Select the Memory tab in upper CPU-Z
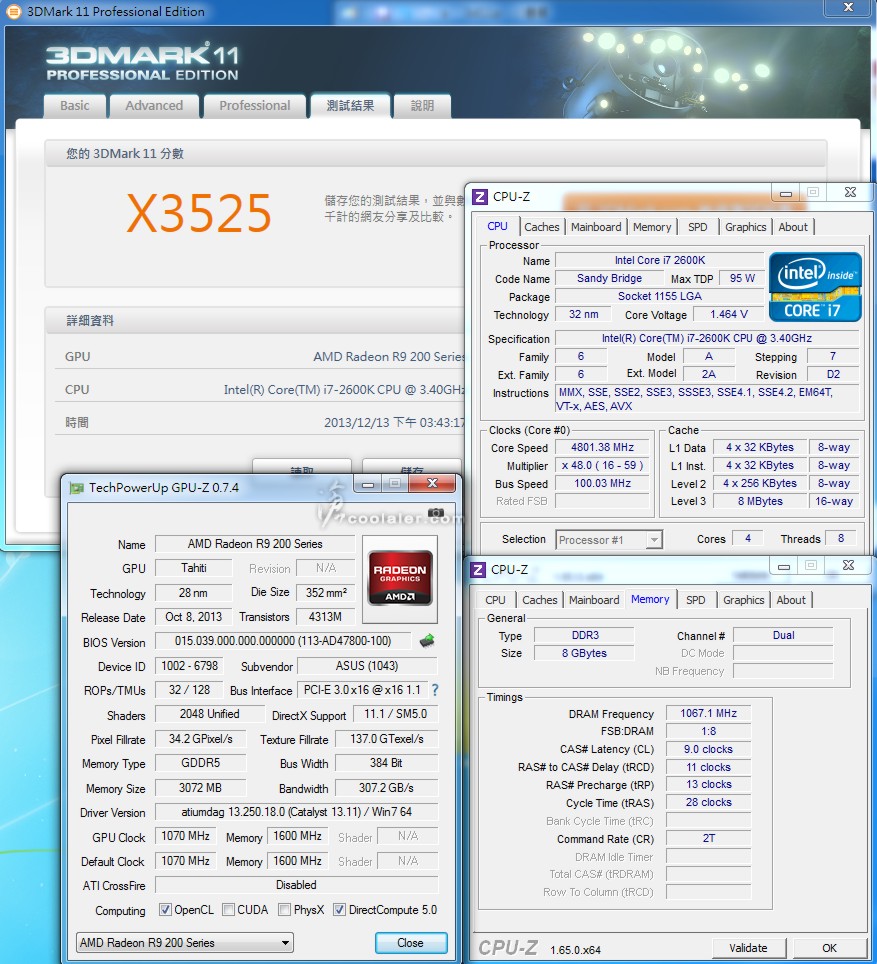 652,227
